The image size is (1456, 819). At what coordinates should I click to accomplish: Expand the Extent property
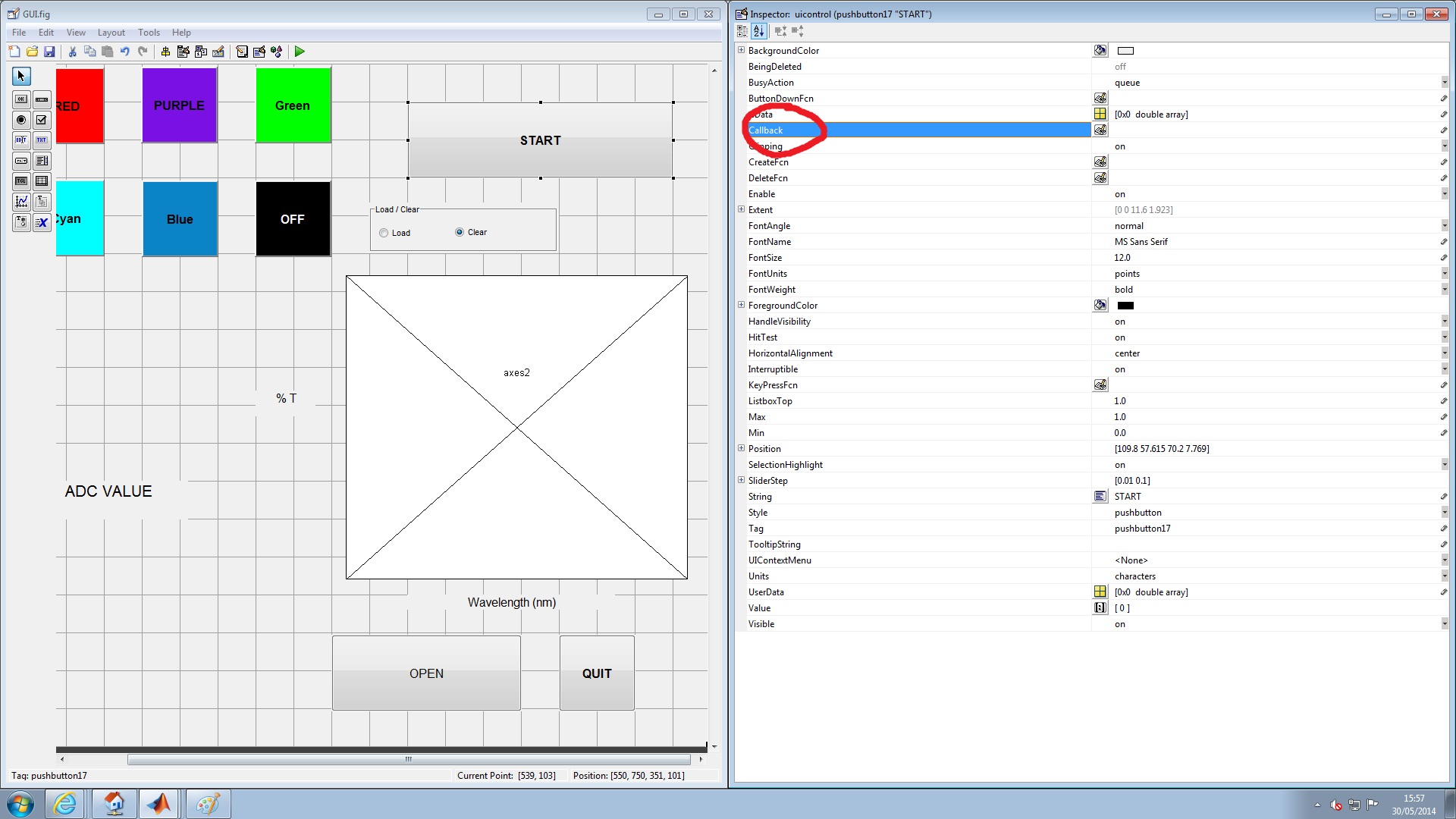click(x=741, y=209)
